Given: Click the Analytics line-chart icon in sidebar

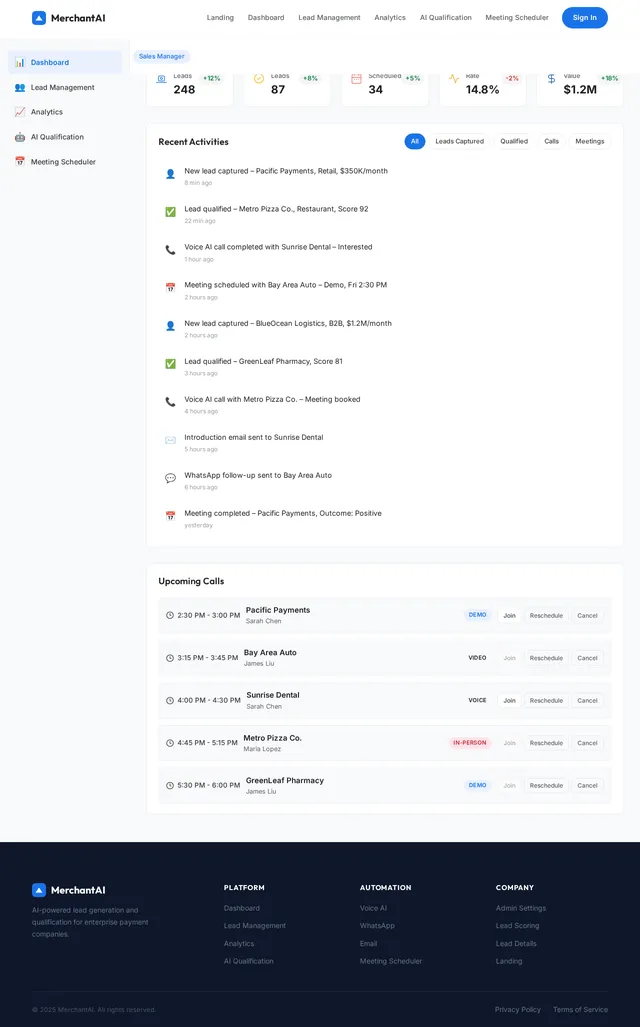Looking at the screenshot, I should click(20, 112).
